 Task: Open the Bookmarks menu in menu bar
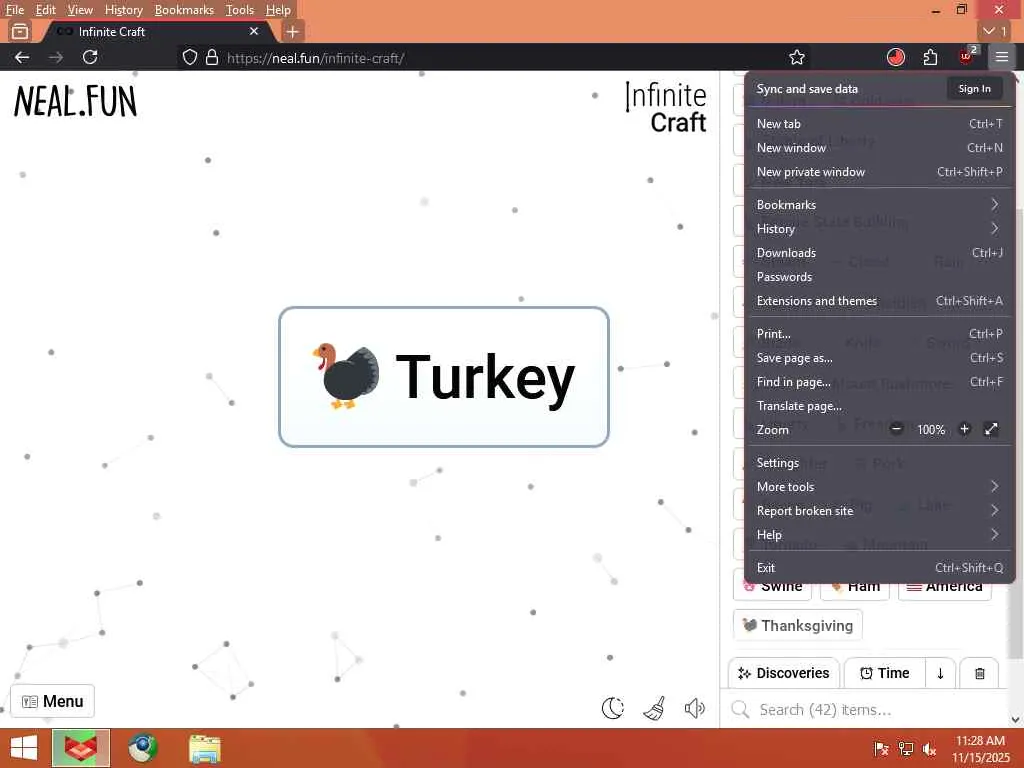coord(184,10)
